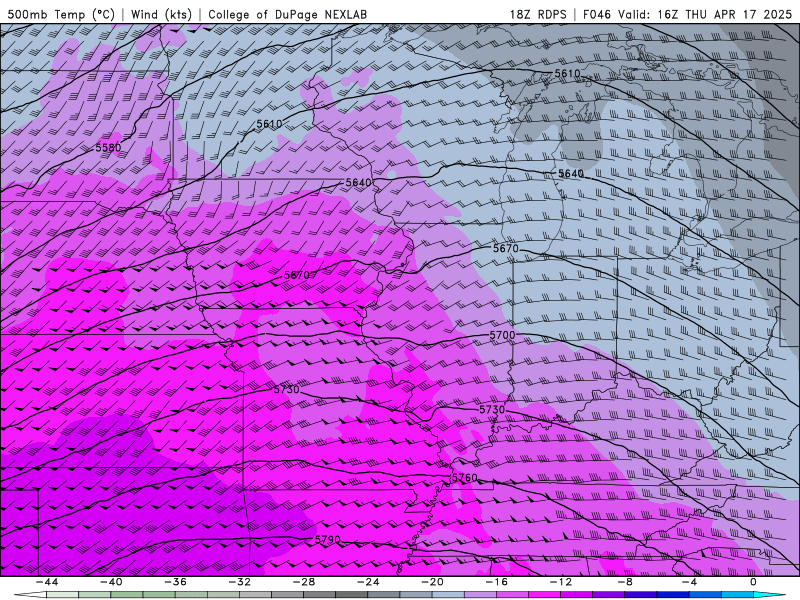This screenshot has width=800, height=600.
Task: Click the -32 color scale label
Action: (x=240, y=582)
